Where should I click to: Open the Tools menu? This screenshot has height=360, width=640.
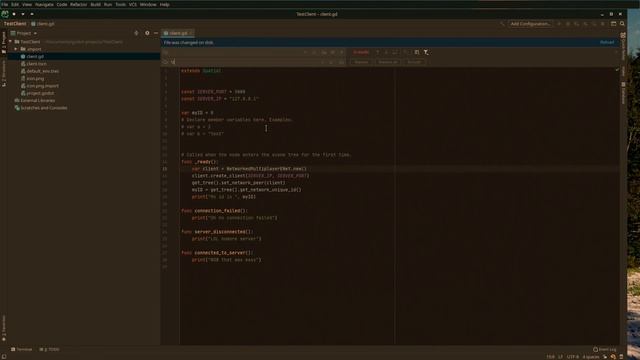click(x=120, y=4)
